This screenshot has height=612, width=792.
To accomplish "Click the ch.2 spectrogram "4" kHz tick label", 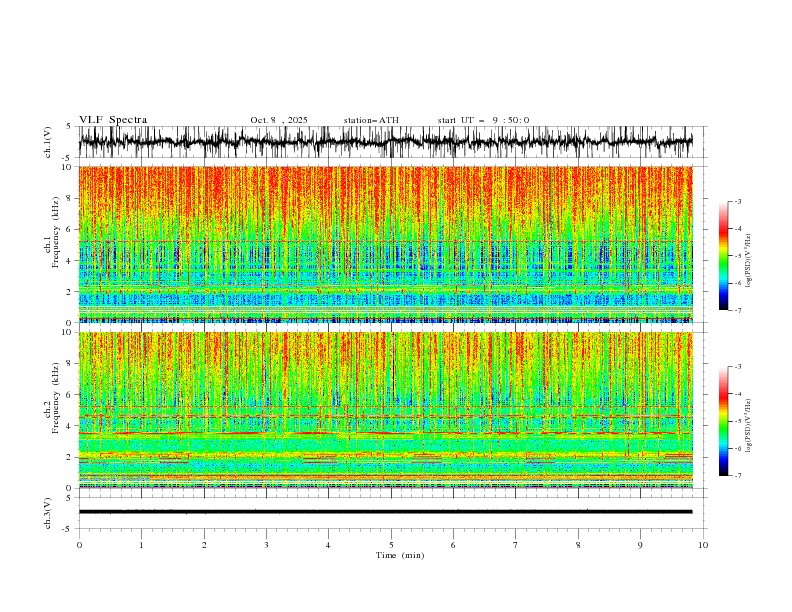I will (71, 426).
